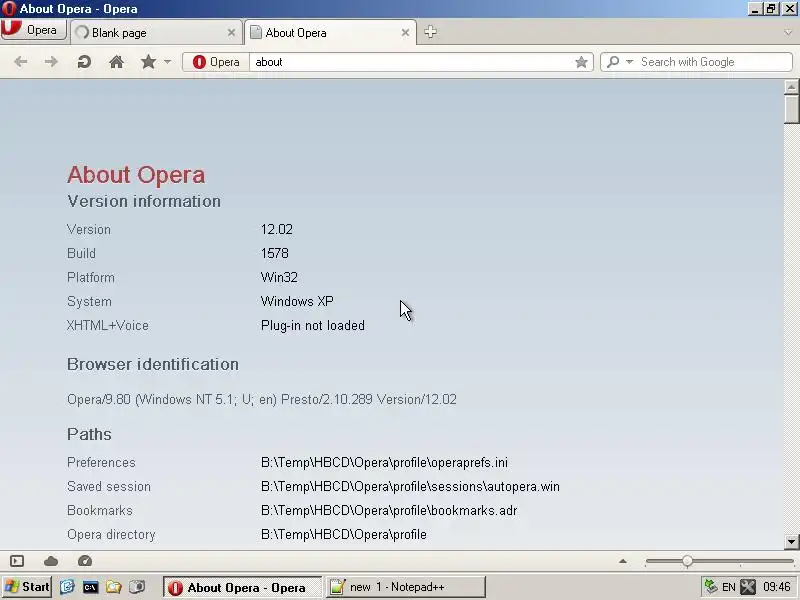Bookmark this page with address bar star
The height and width of the screenshot is (600, 800).
(581, 62)
